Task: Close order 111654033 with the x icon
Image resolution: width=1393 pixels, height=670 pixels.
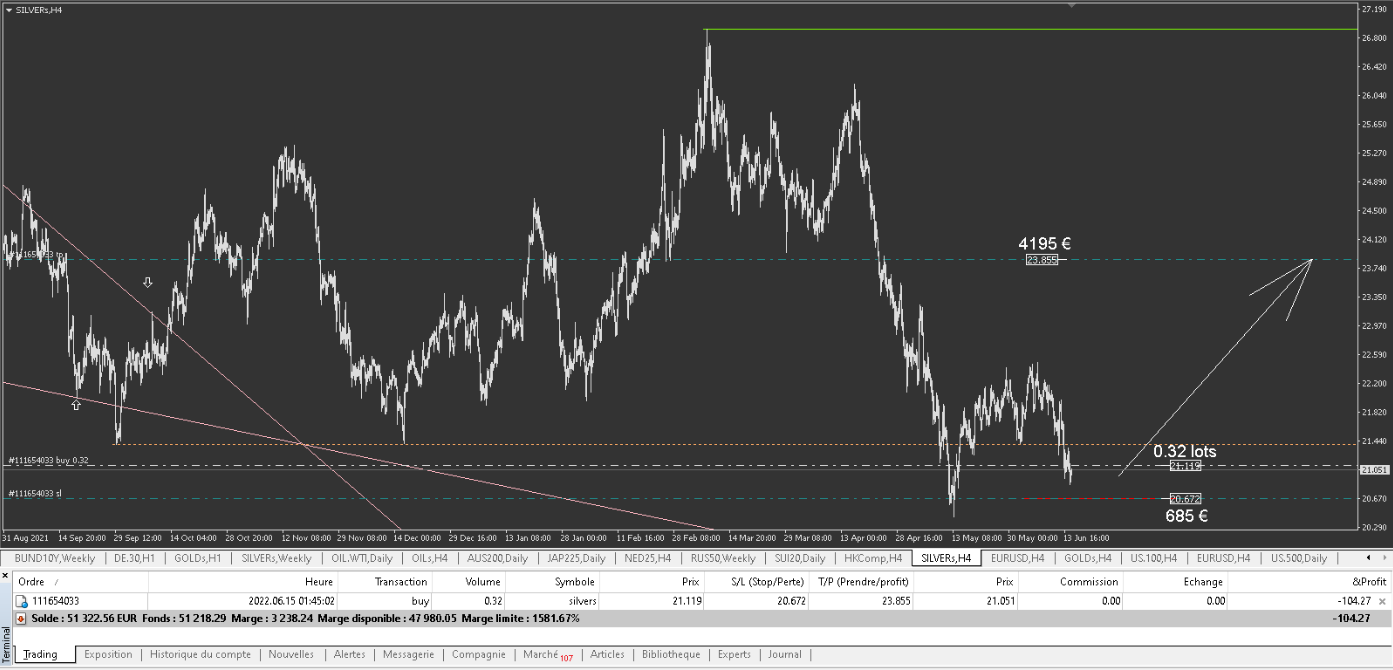Action: [1383, 601]
